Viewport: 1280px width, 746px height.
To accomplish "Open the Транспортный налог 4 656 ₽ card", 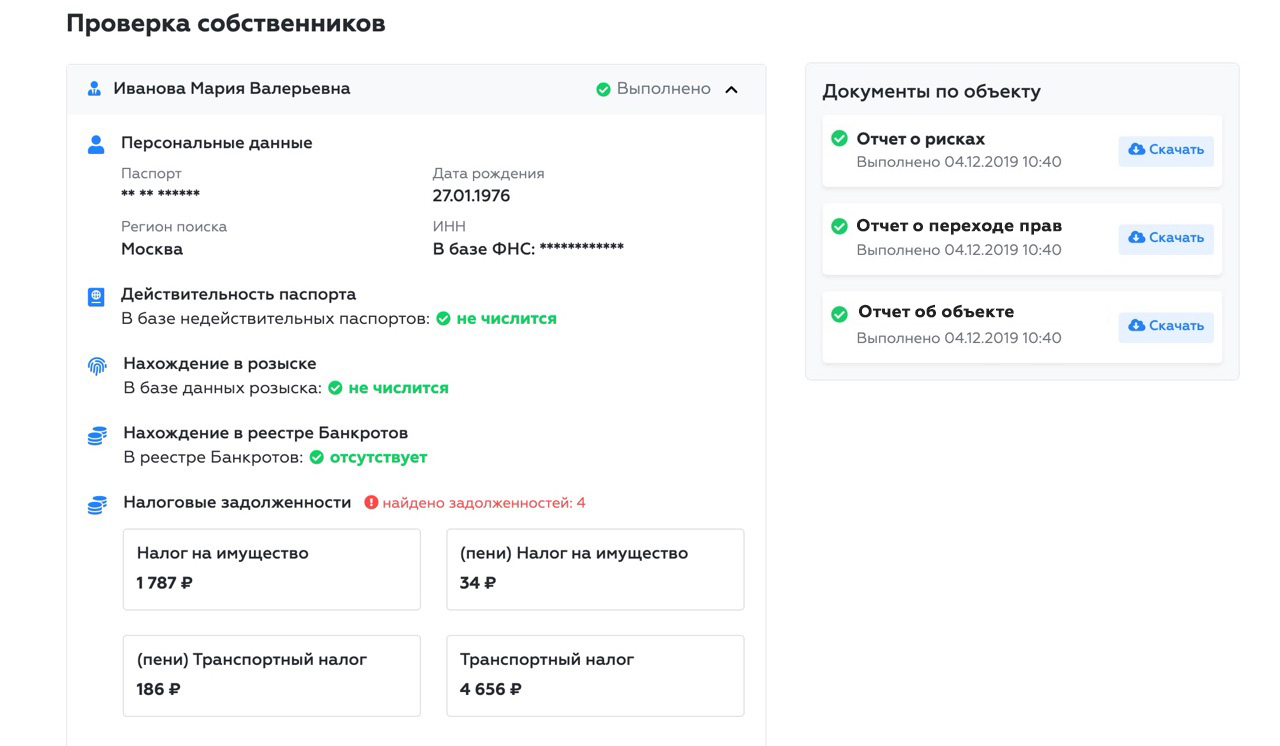I will [595, 675].
